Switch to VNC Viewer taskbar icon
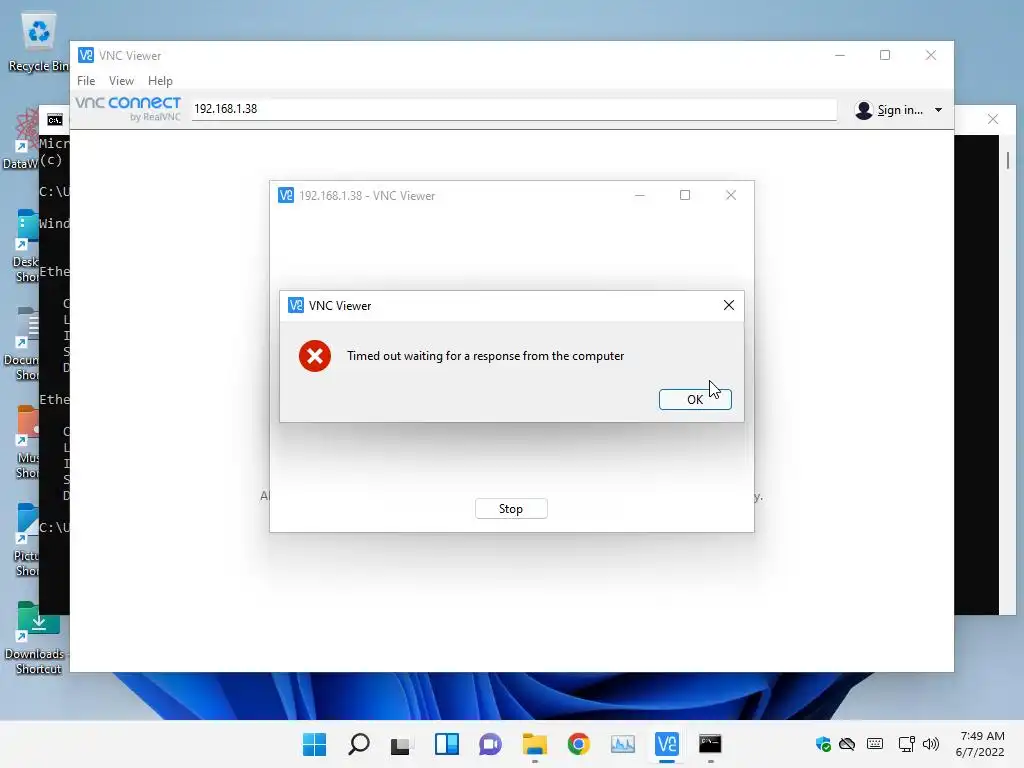The image size is (1024, 768). point(667,744)
